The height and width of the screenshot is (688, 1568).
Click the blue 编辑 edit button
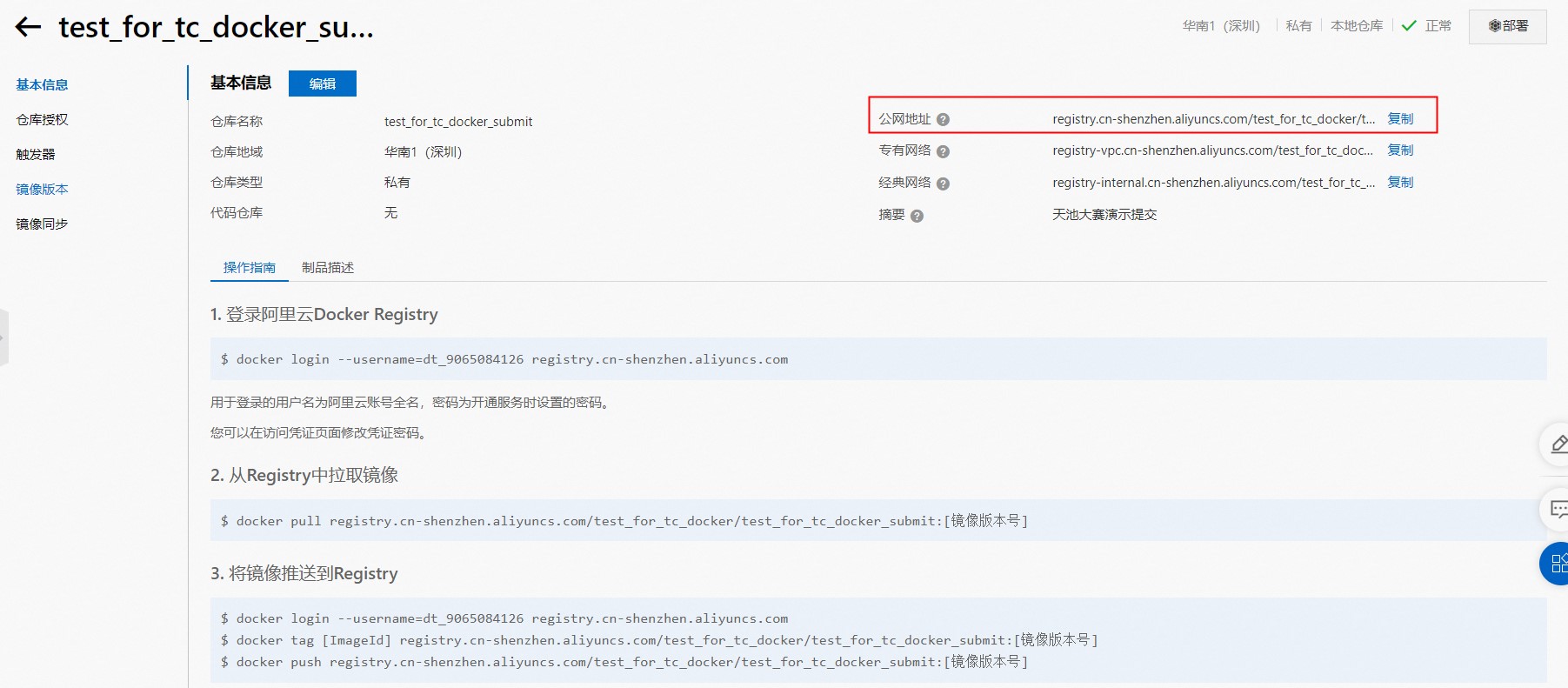pyautogui.click(x=322, y=83)
